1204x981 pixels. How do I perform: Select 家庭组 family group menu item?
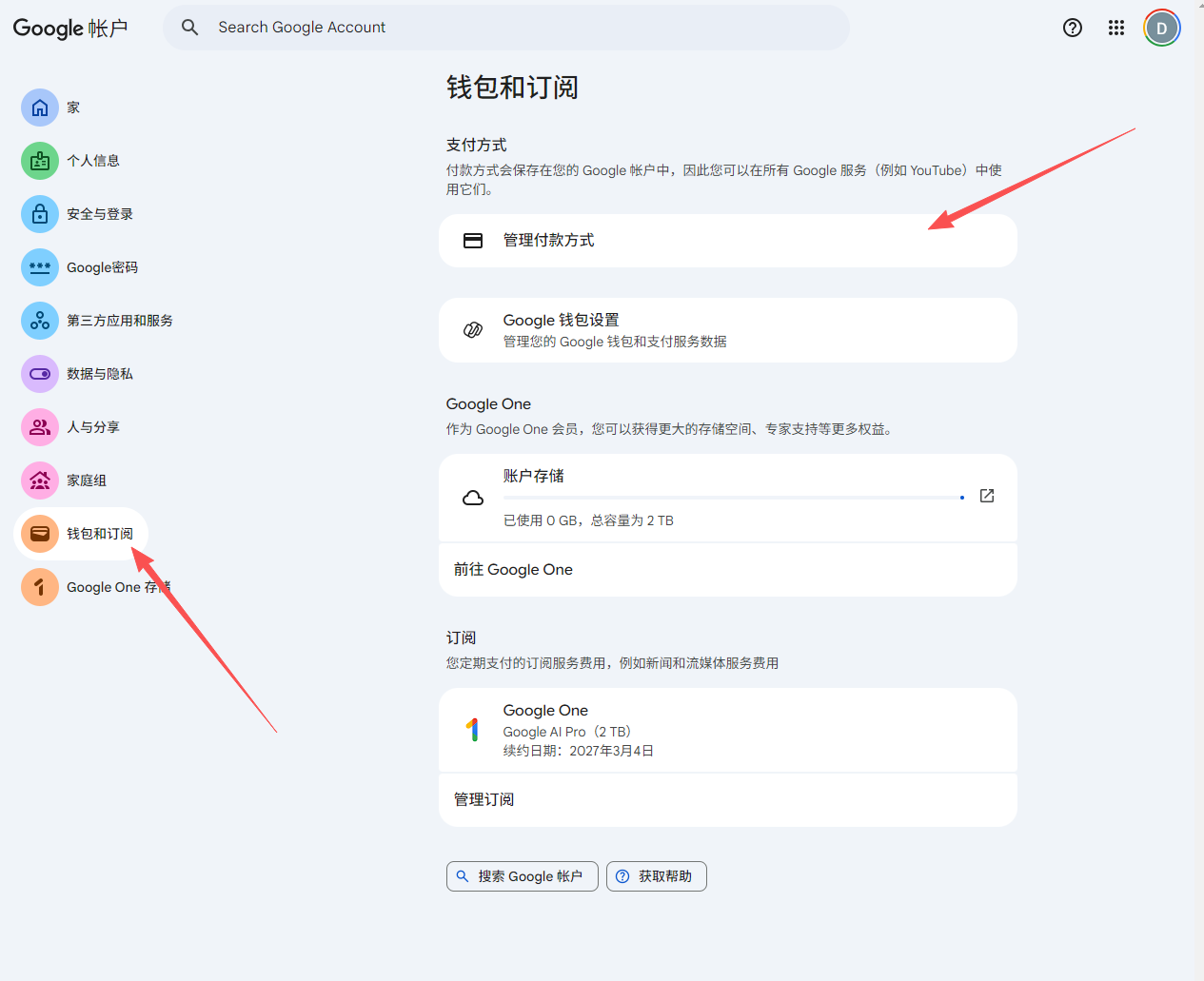coord(86,481)
